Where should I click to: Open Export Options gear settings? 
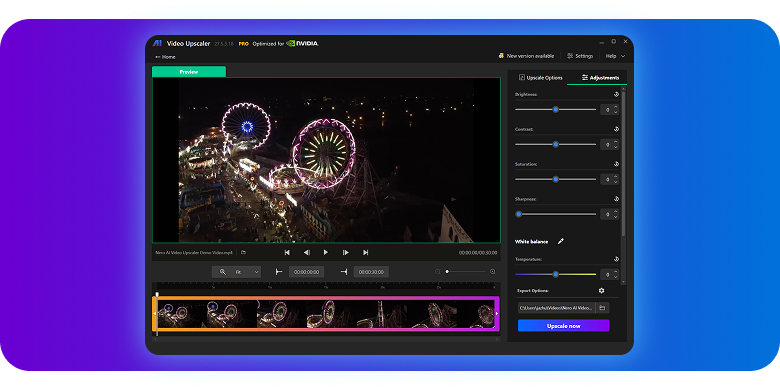coord(601,291)
